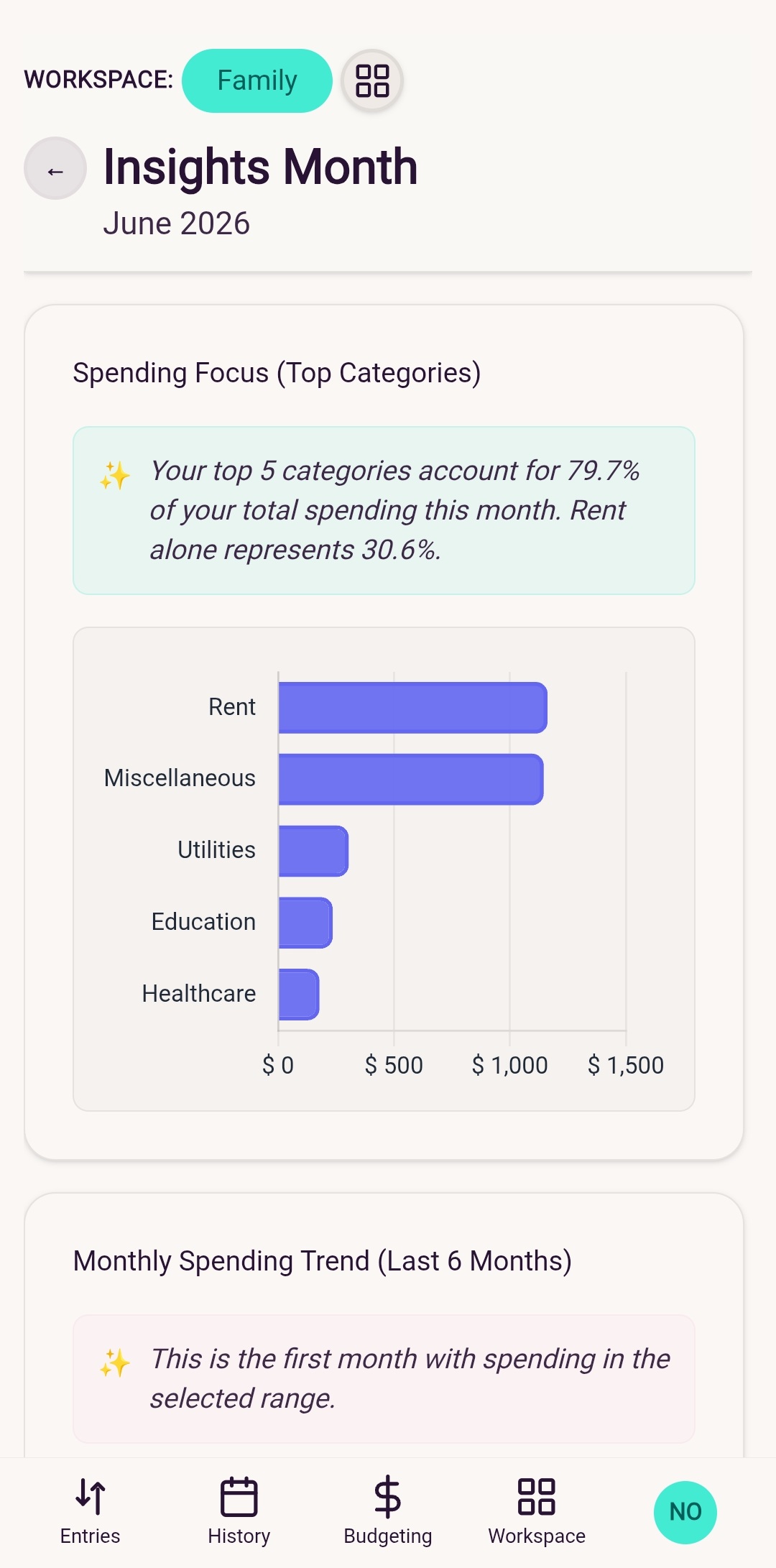Click the Miscellaneous spending bar
This screenshot has height=1568, width=776.
coord(411,780)
